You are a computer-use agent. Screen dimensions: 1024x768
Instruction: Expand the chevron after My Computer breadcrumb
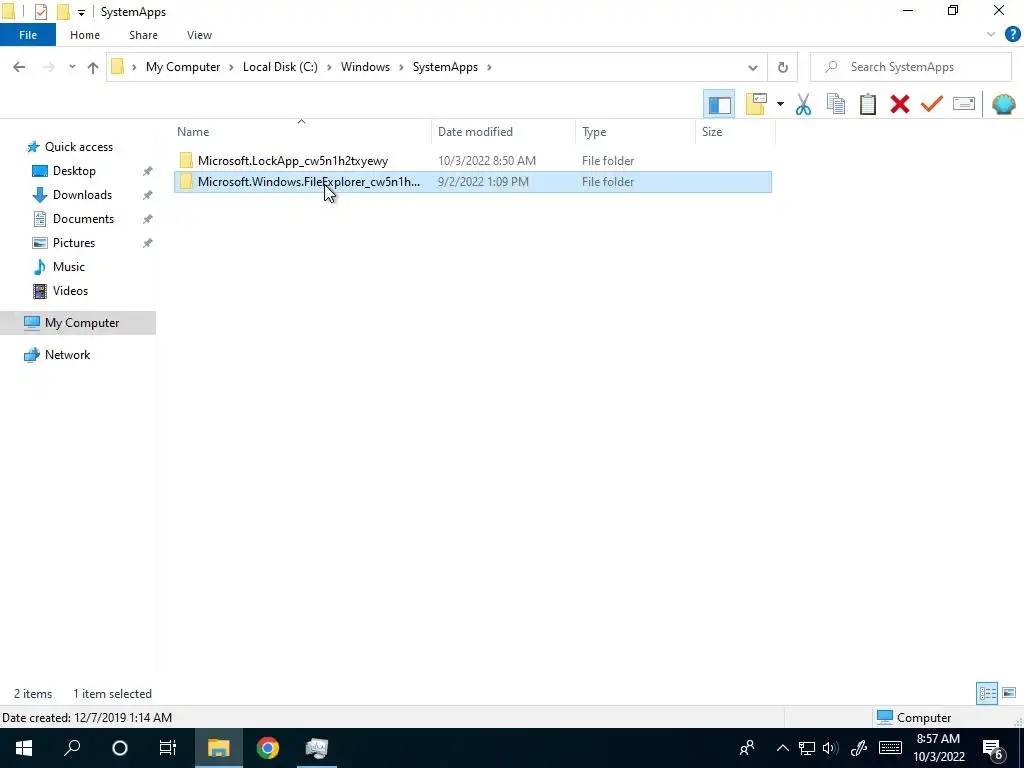(x=231, y=67)
